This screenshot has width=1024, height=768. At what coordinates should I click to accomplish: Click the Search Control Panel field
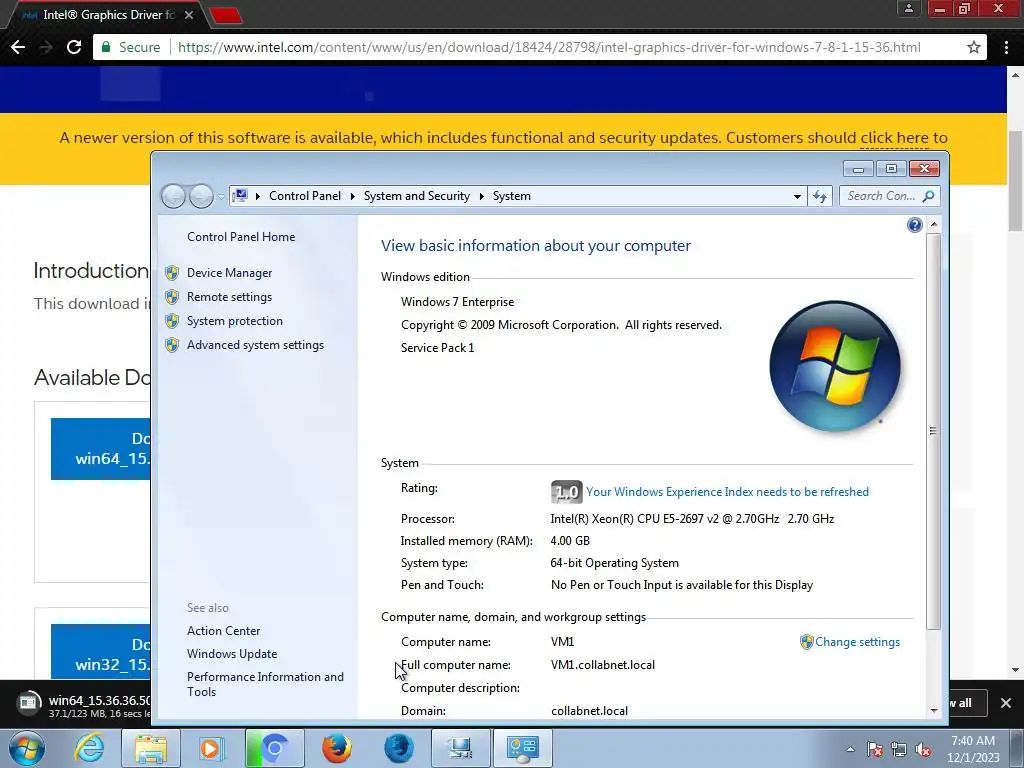pyautogui.click(x=889, y=196)
